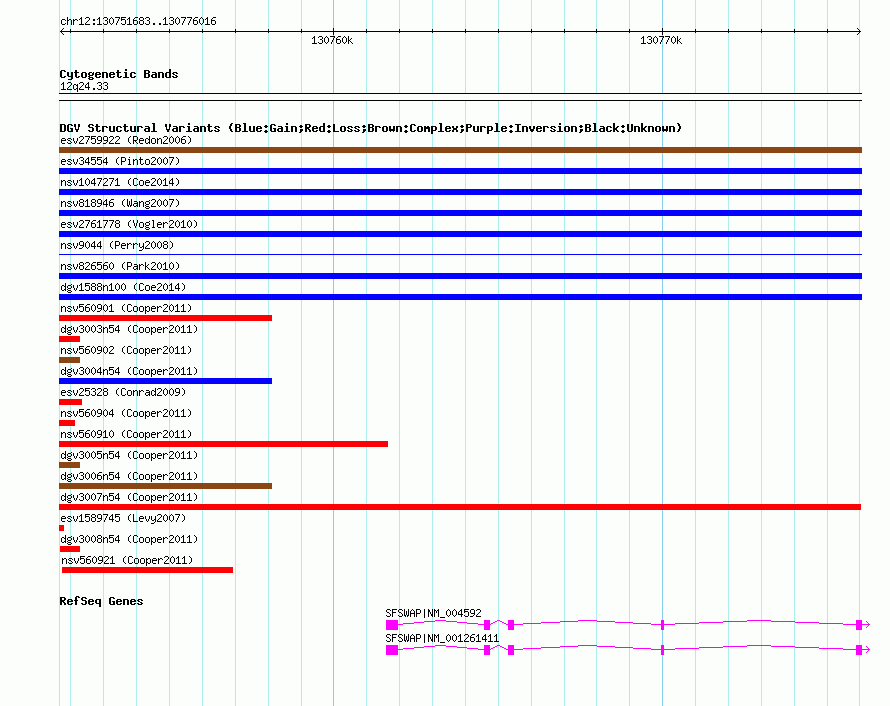Screen dimensions: 890x706
Task: Click the esv34554 (Pinto2007) label
Action: coord(120,161)
